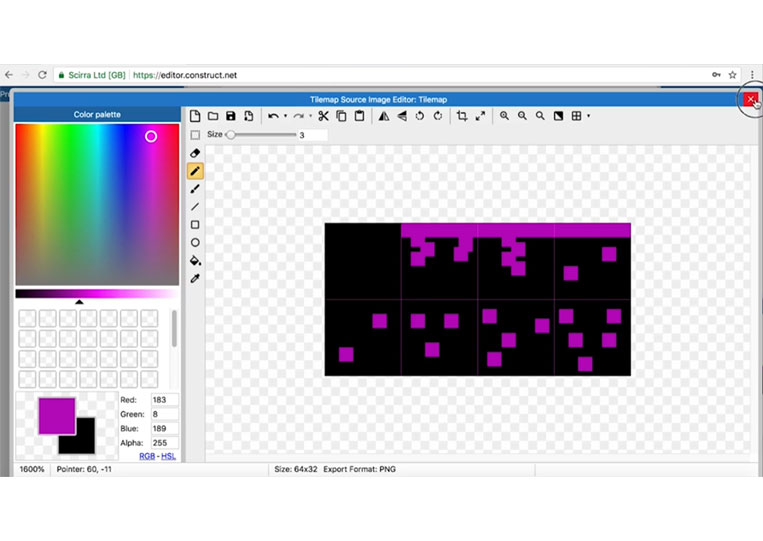Click the Export Format: PNG status text
This screenshot has width=763, height=541.
pos(360,469)
